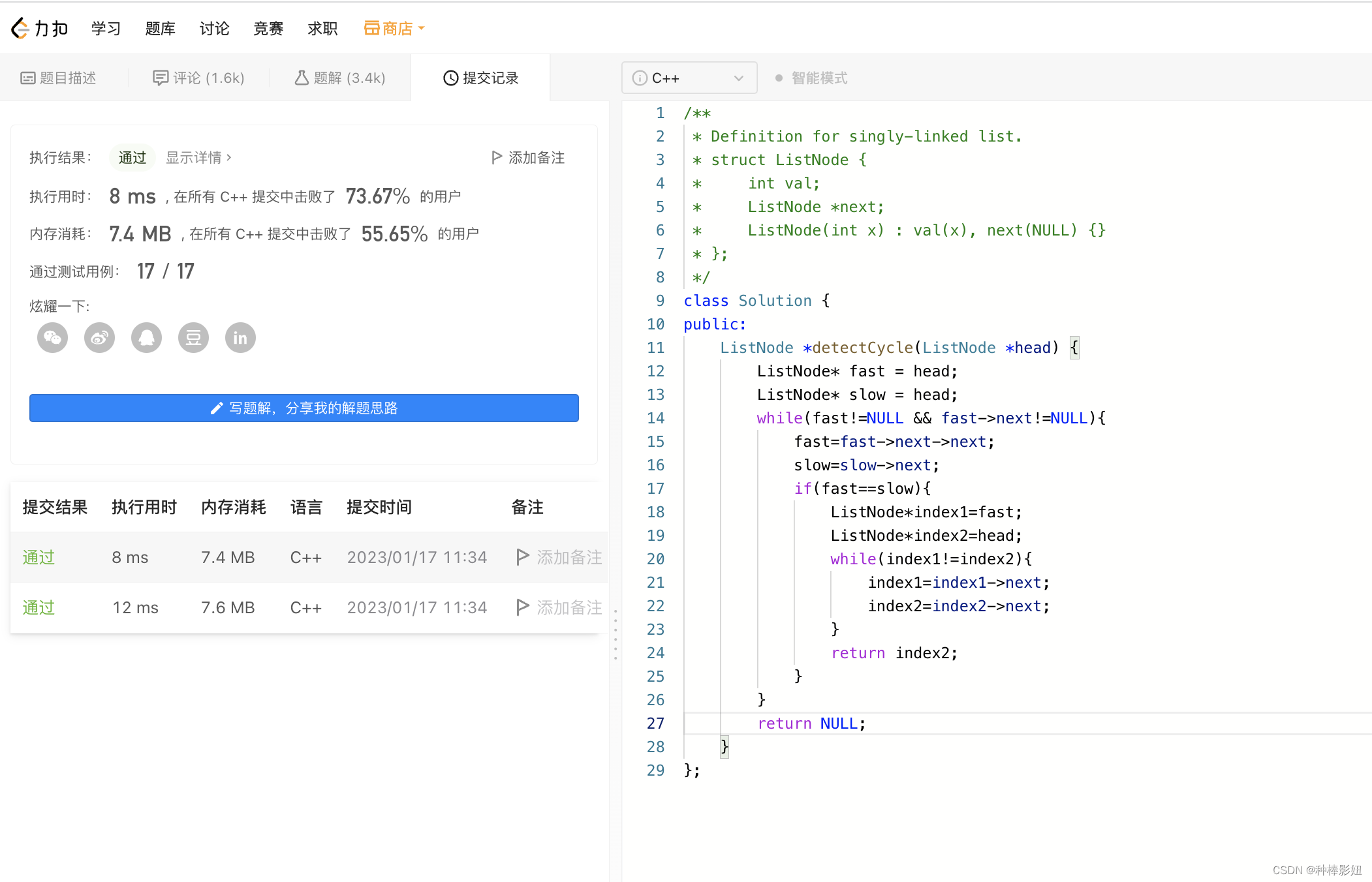
Task: Click the vertical panel divider handle
Action: (x=616, y=634)
